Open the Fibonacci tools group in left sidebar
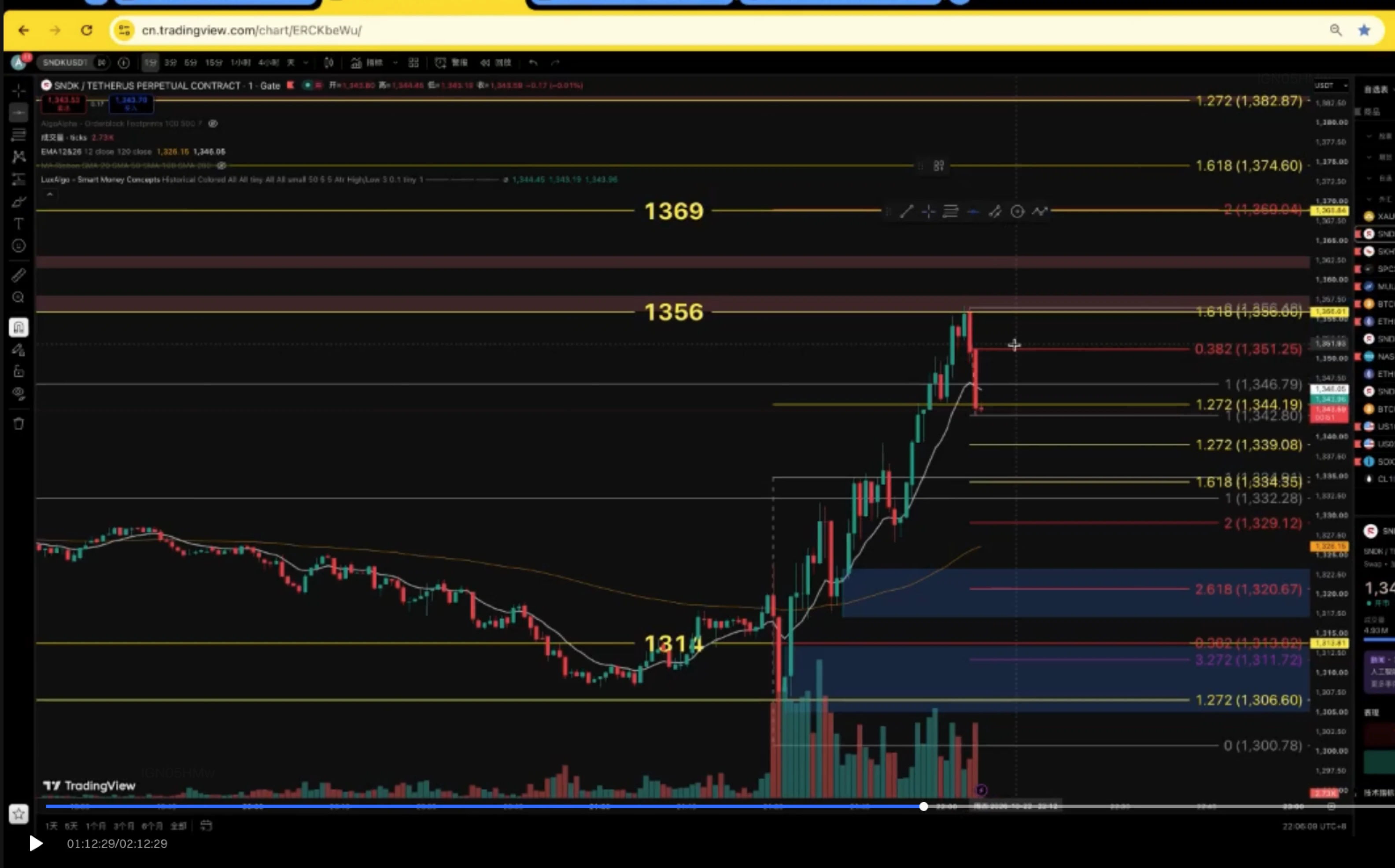 [18, 135]
